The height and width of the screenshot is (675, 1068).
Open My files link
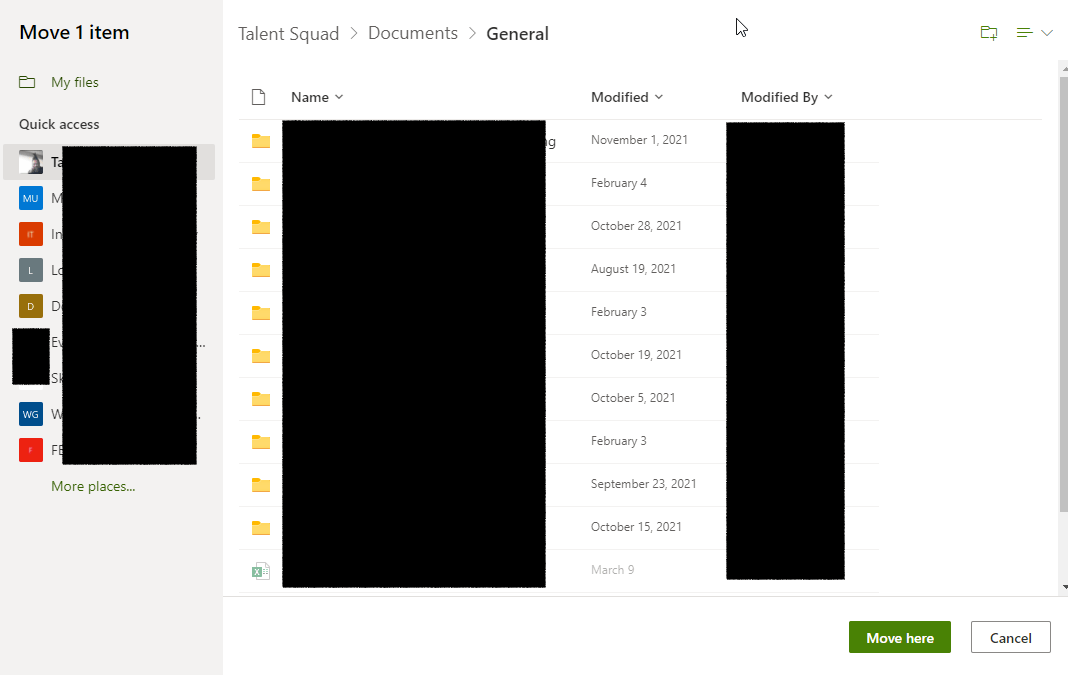coord(75,82)
